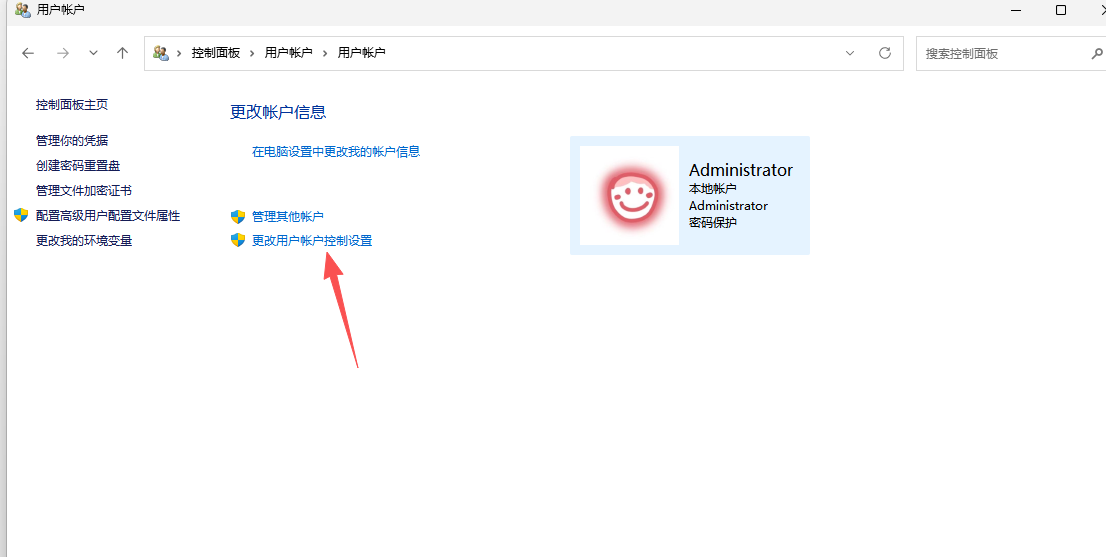This screenshot has height=557, width=1106.
Task: Open the recent locations dropdown chevron
Action: click(93, 53)
